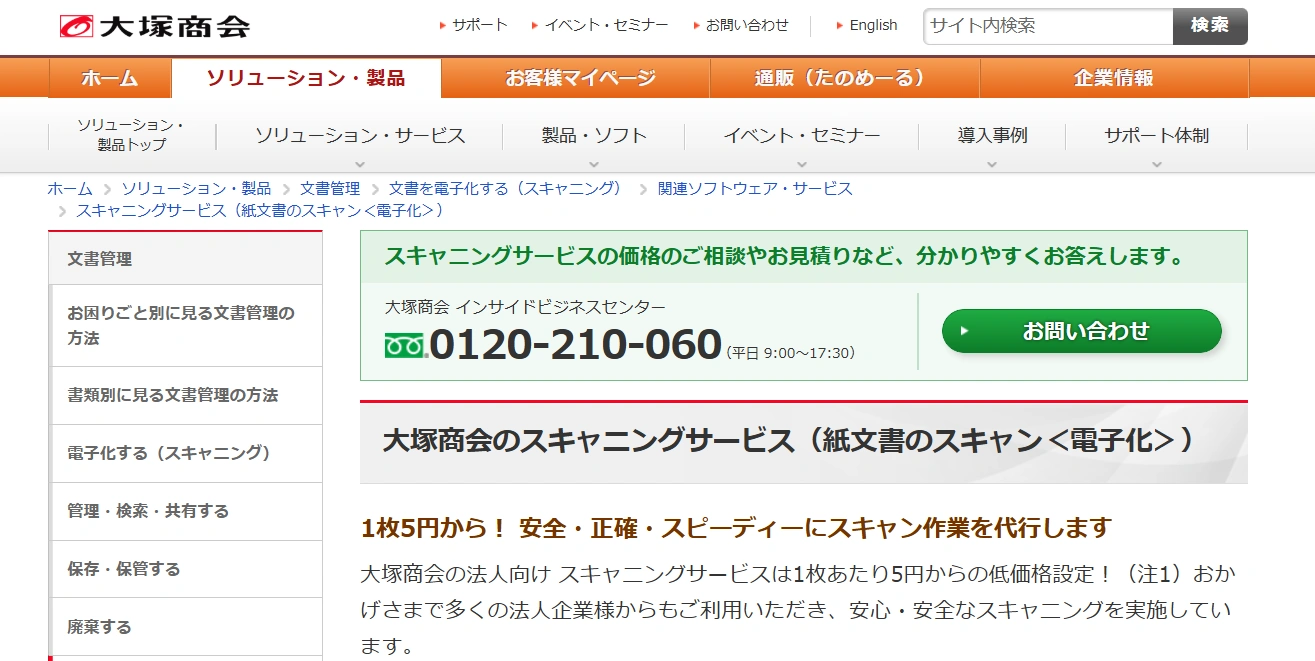Open 管理・検索・共有する in sidebar

click(x=186, y=511)
